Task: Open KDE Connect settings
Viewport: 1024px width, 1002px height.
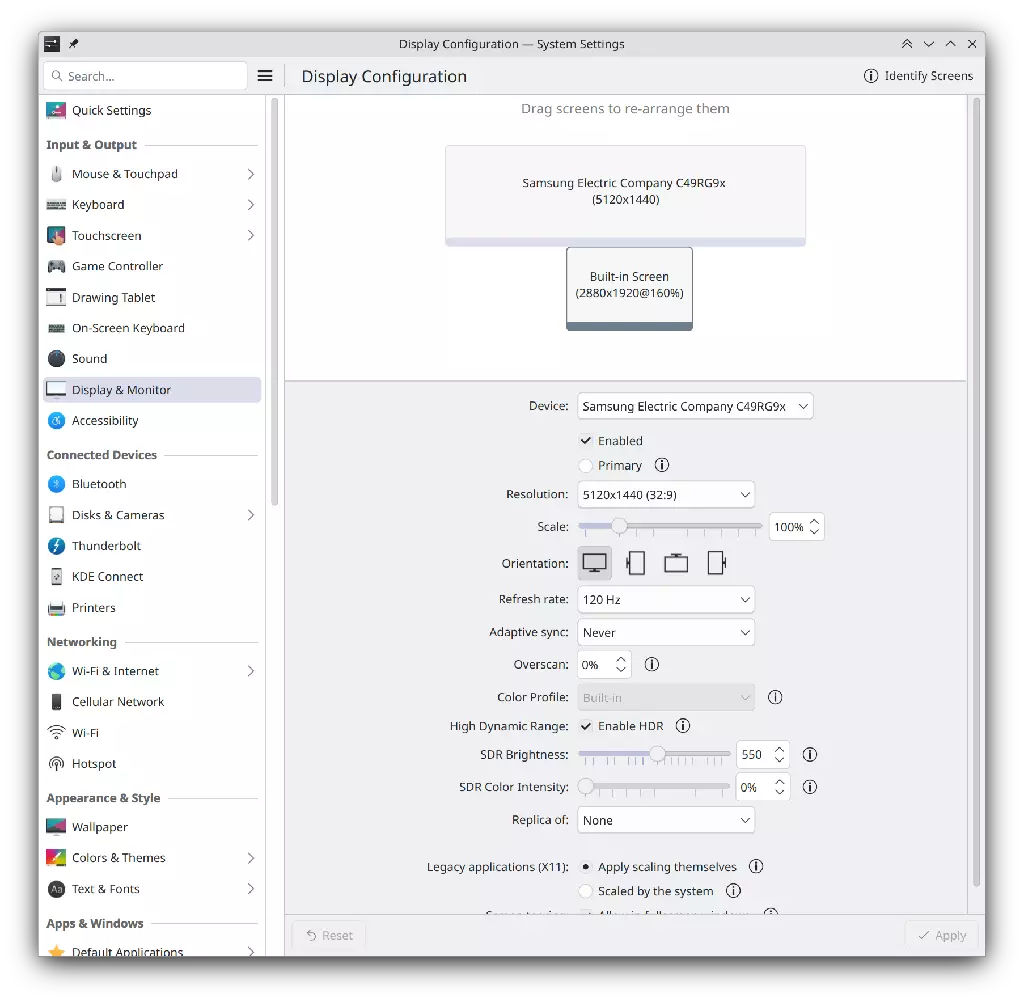Action: coord(152,577)
